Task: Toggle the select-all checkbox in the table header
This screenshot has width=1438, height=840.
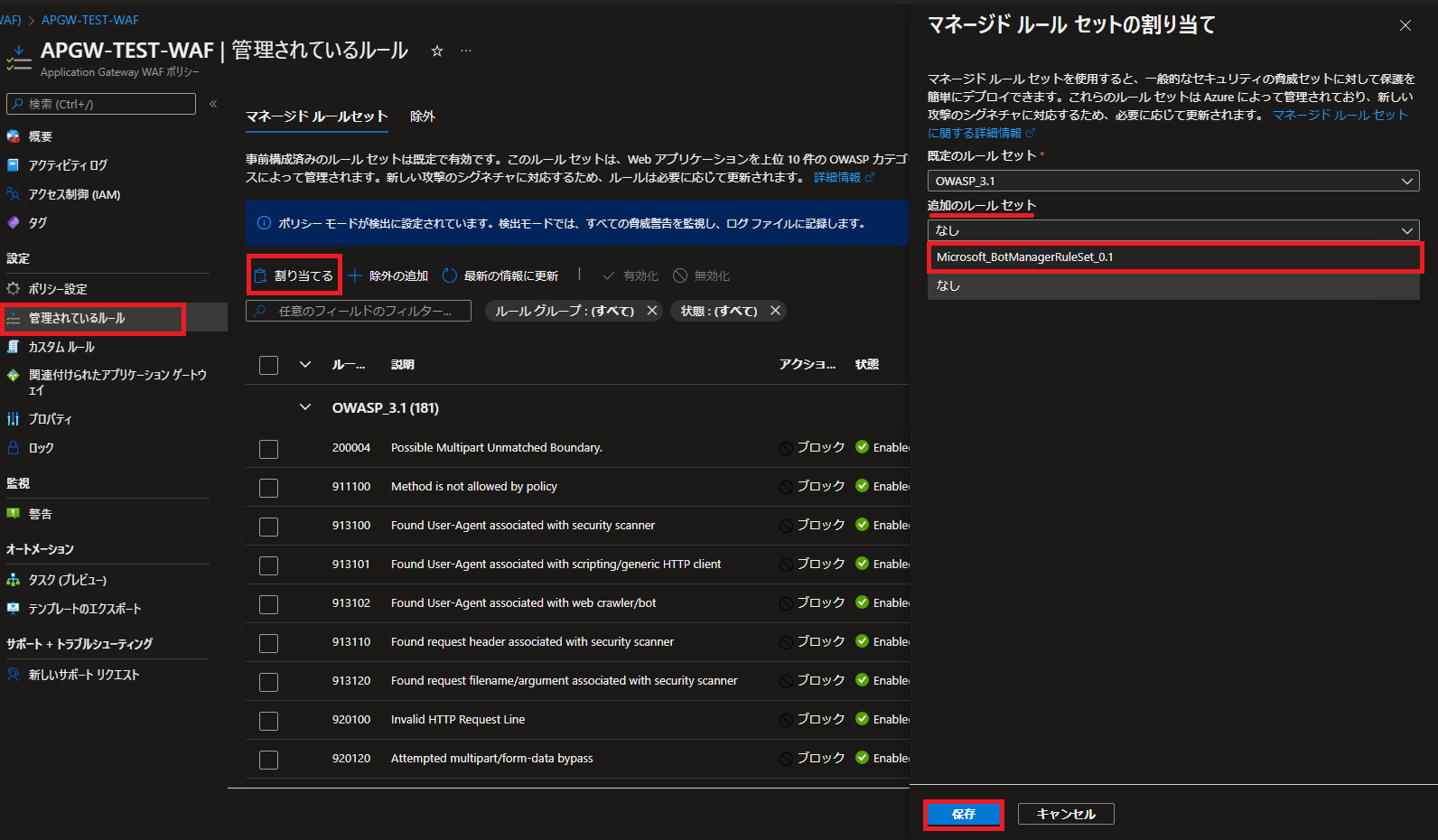Action: [268, 365]
